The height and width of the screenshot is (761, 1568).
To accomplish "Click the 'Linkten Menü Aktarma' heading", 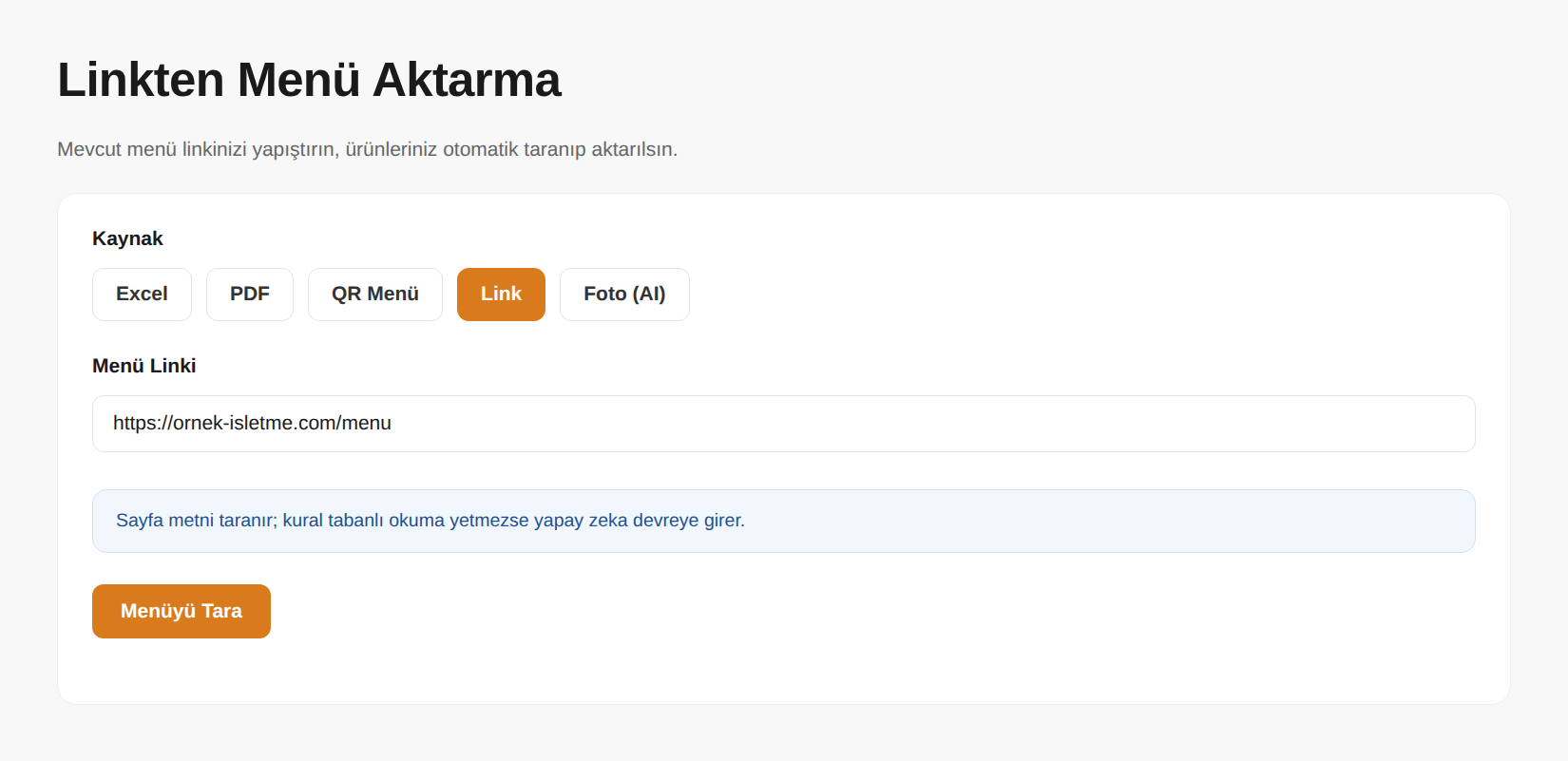I will 309,80.
